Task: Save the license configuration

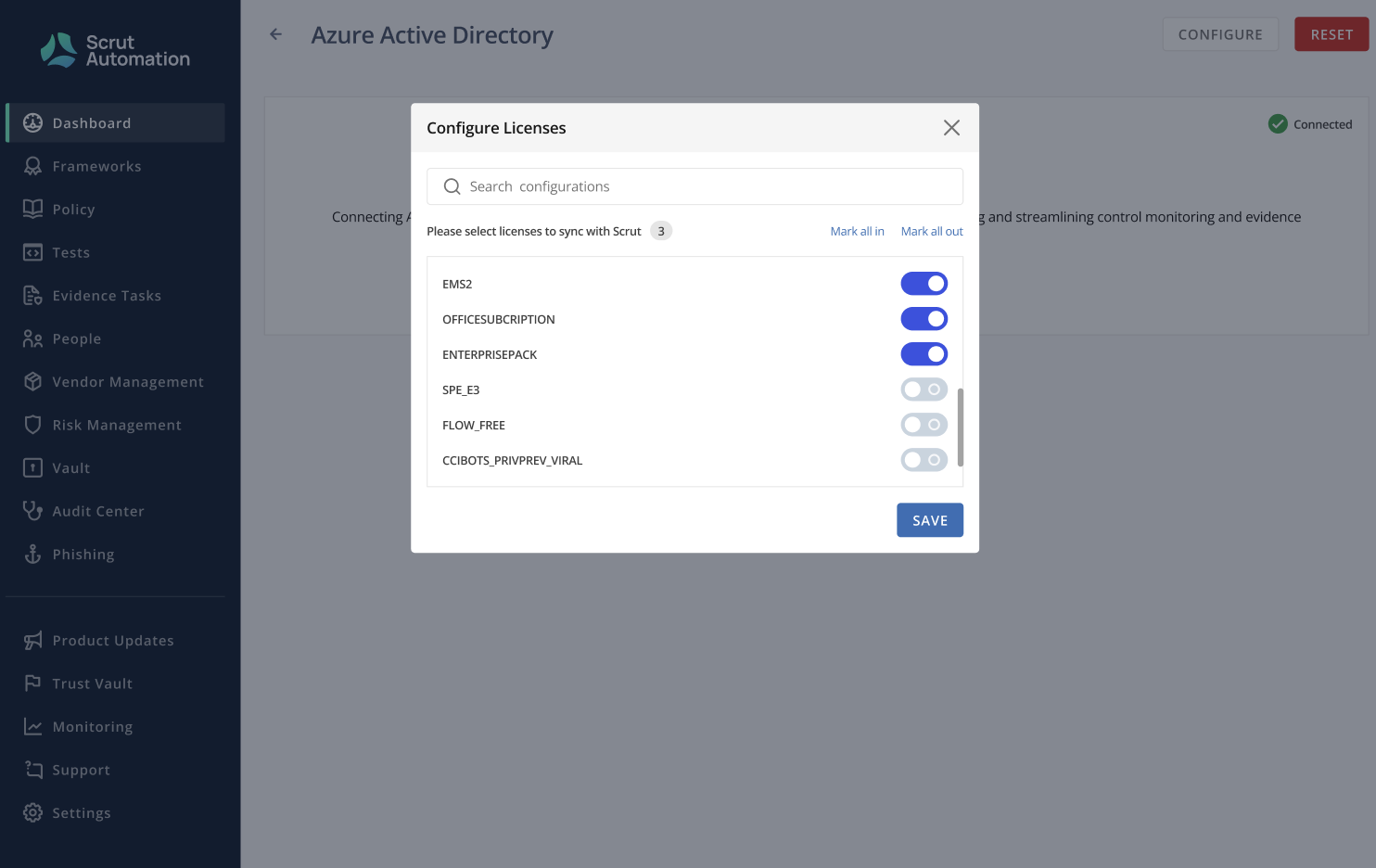Action: pyautogui.click(x=929, y=520)
